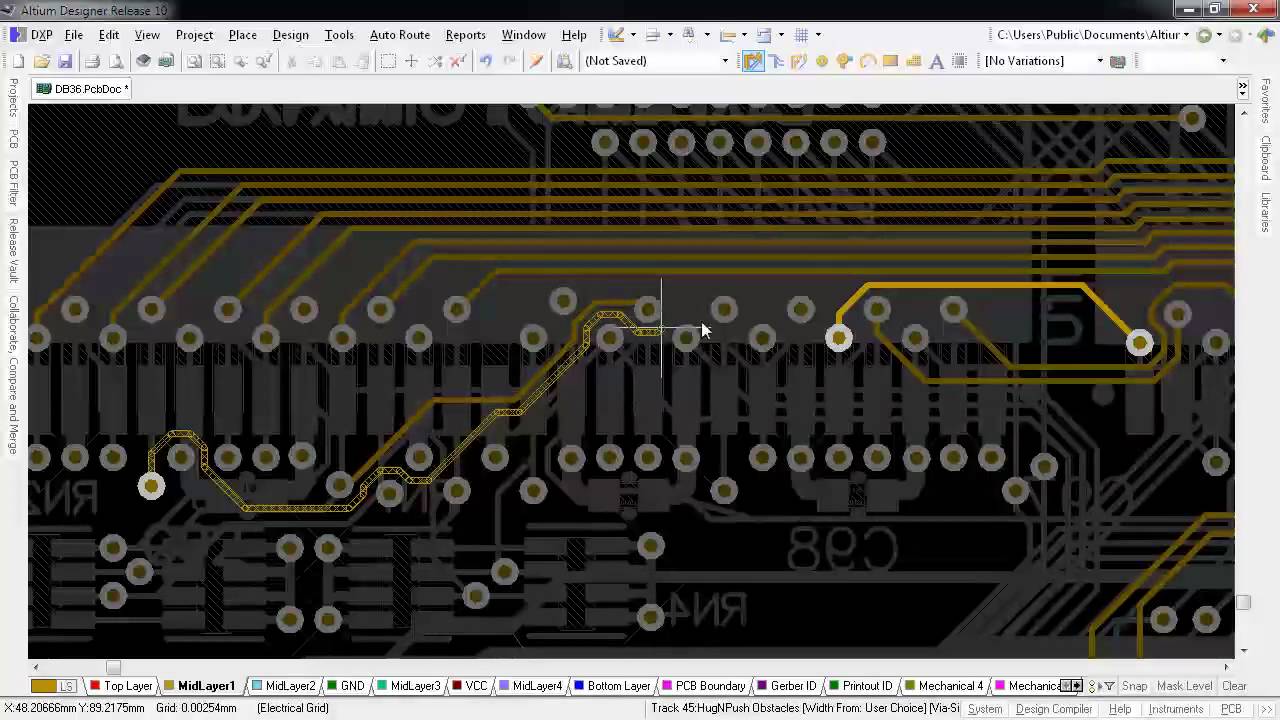
Task: Select the Gerber ID layer tab
Action: pyautogui.click(x=786, y=686)
